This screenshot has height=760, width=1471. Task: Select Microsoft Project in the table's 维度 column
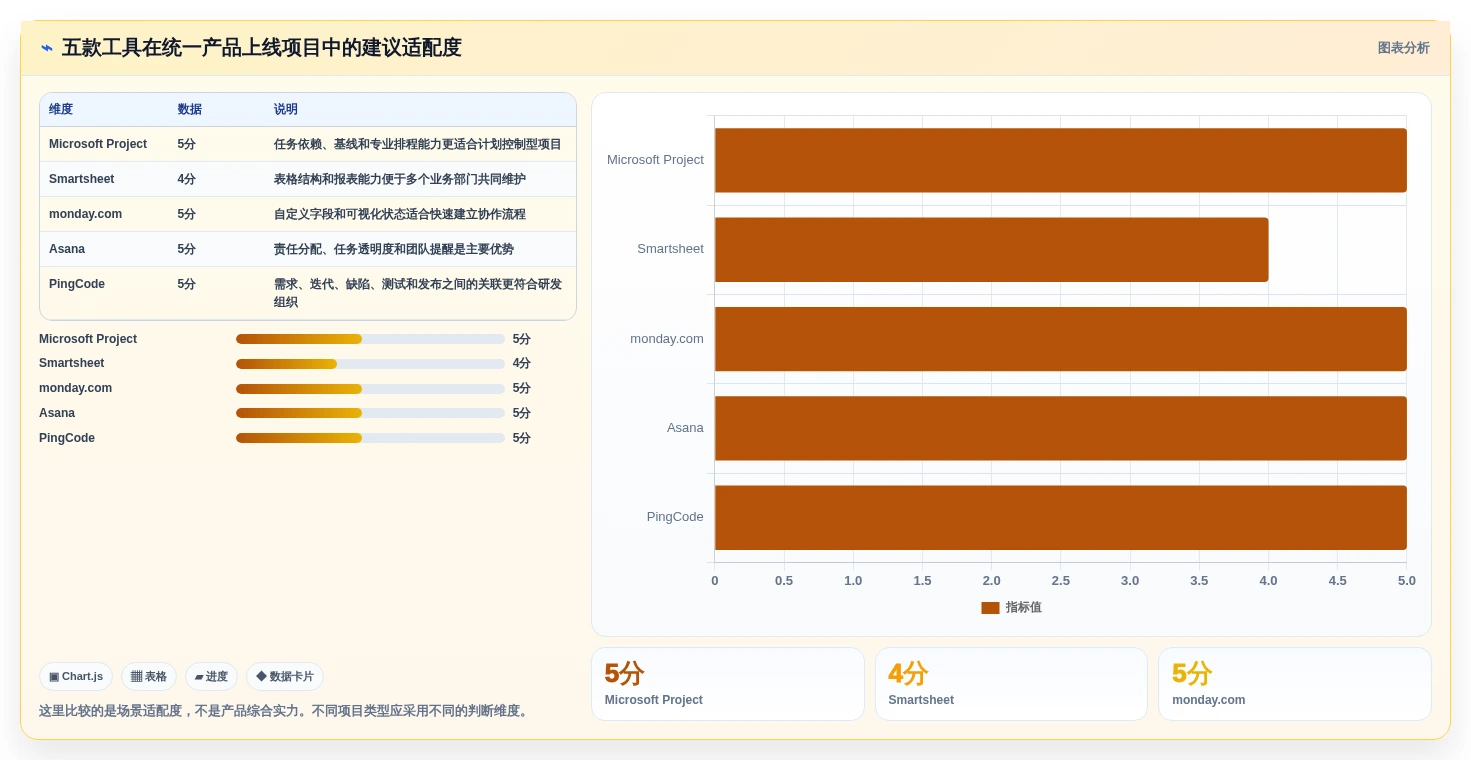[x=98, y=144]
